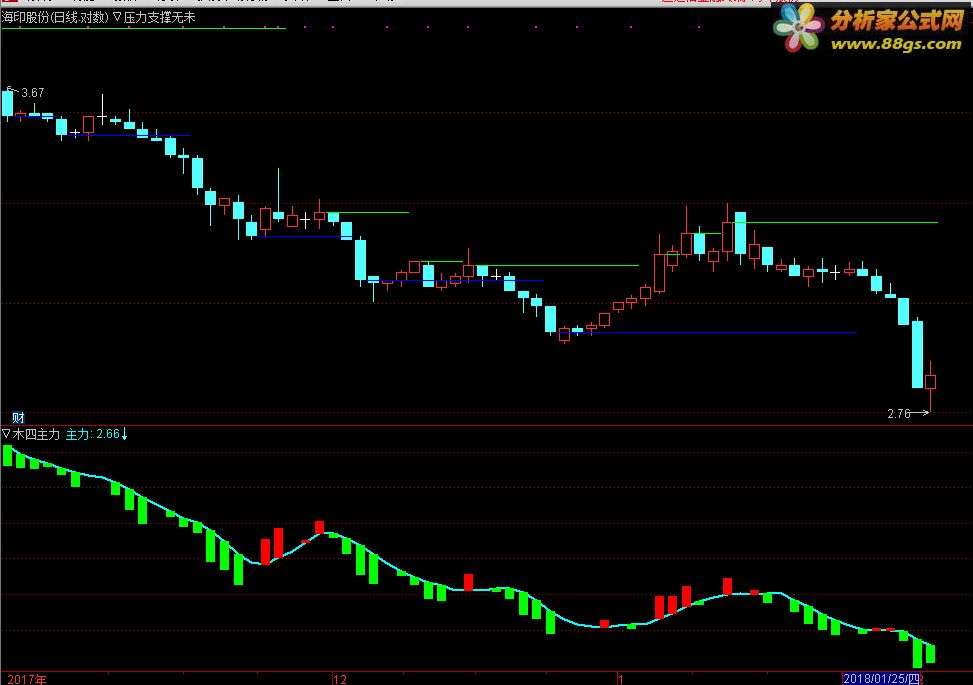
Task: Click the 海印股份(日线,对数) chart title
Action: click(x=55, y=17)
